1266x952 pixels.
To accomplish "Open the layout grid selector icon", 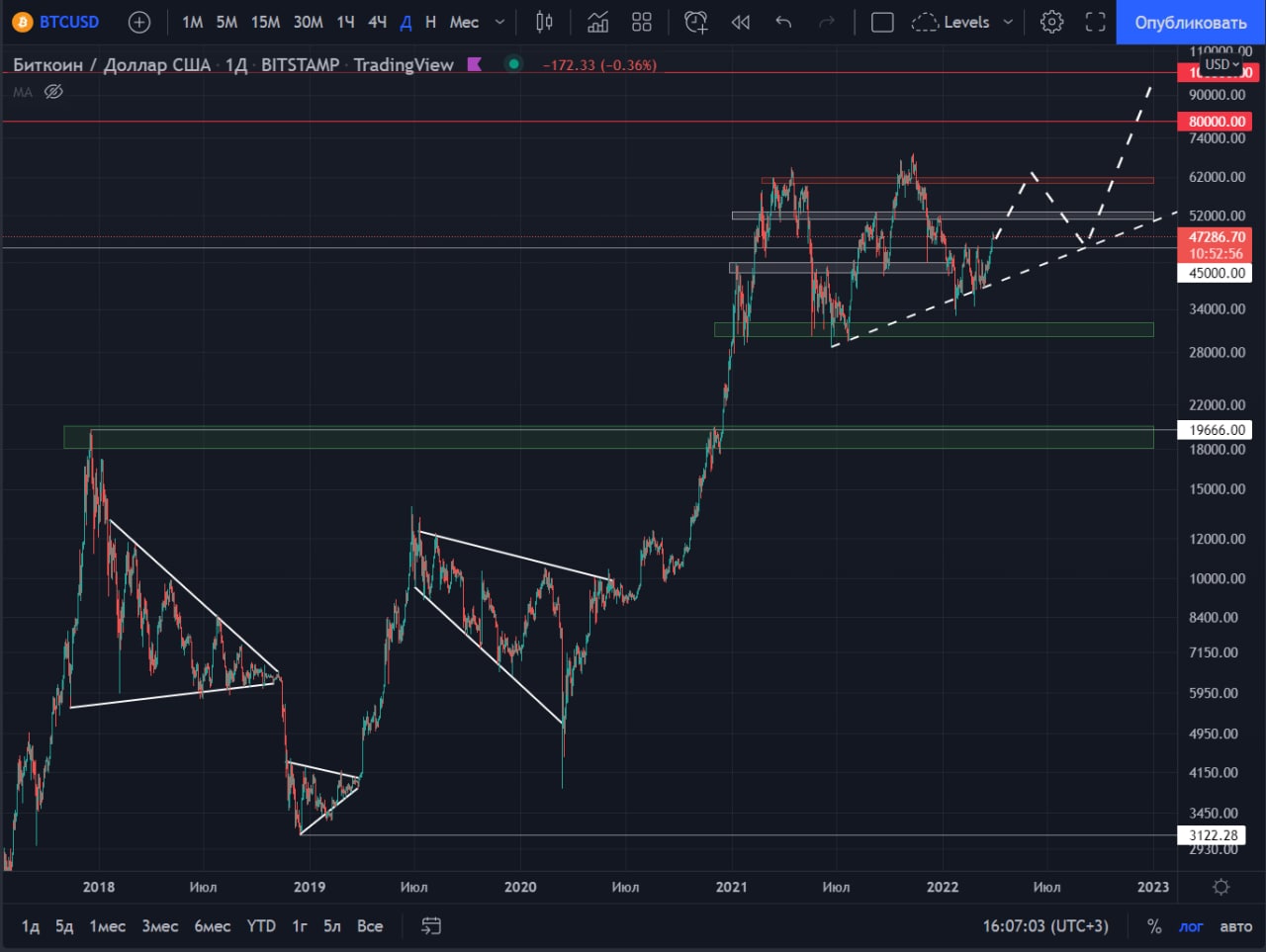I will [x=642, y=22].
